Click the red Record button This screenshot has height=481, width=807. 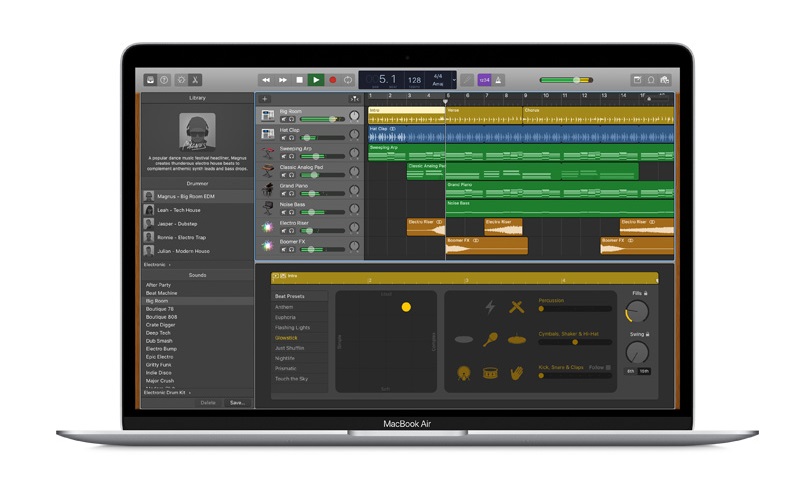tap(332, 79)
